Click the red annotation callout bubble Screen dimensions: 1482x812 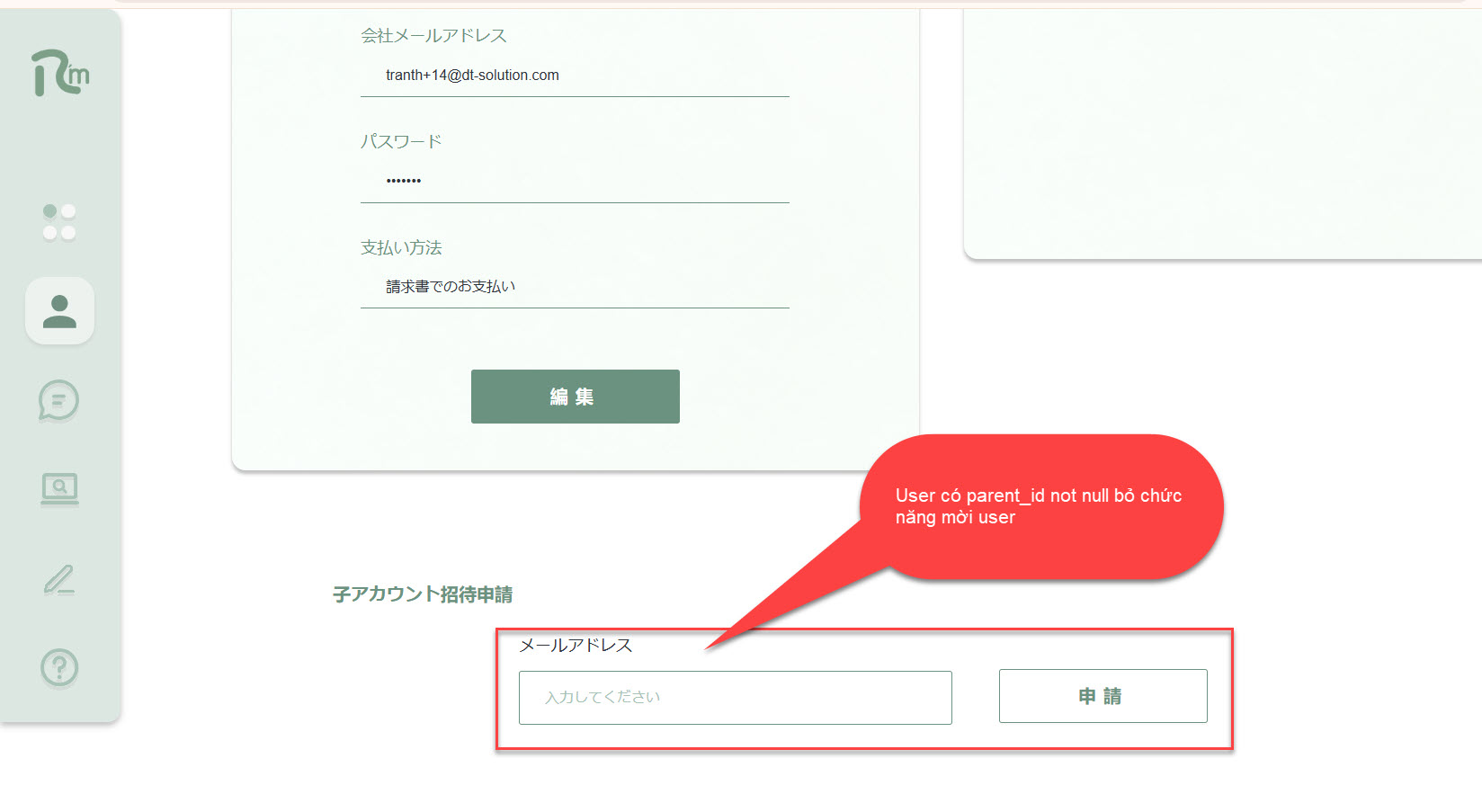[x=1040, y=507]
